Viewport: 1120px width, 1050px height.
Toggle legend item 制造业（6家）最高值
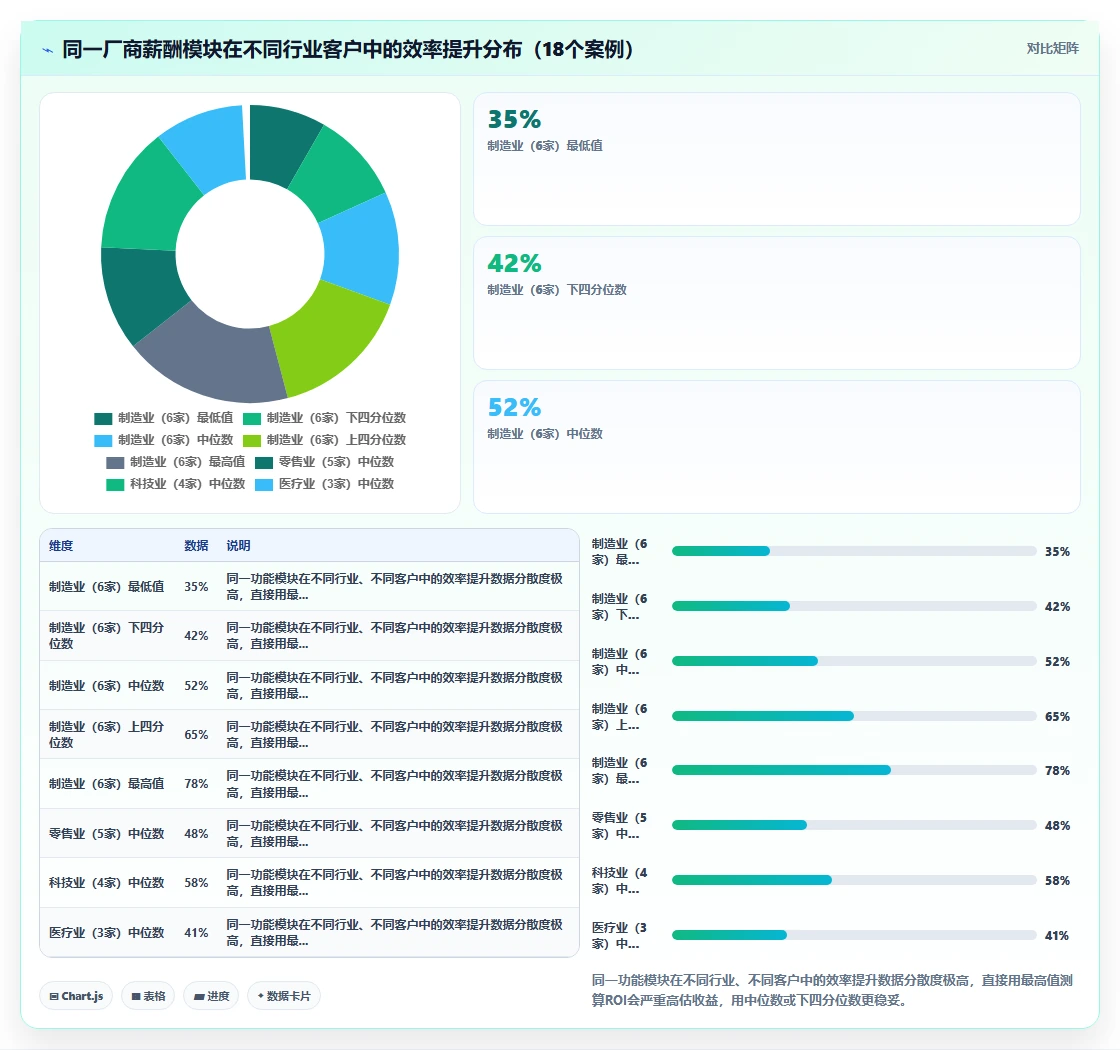click(x=176, y=462)
